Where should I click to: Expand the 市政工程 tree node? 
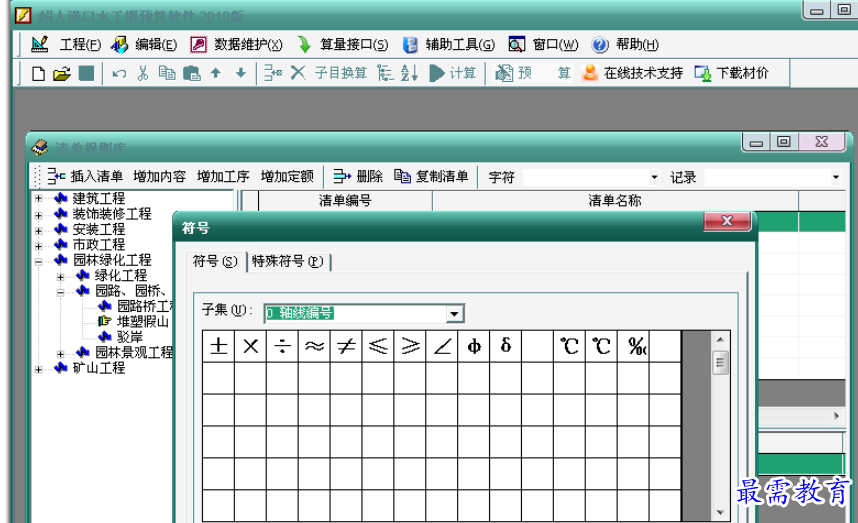(x=38, y=246)
